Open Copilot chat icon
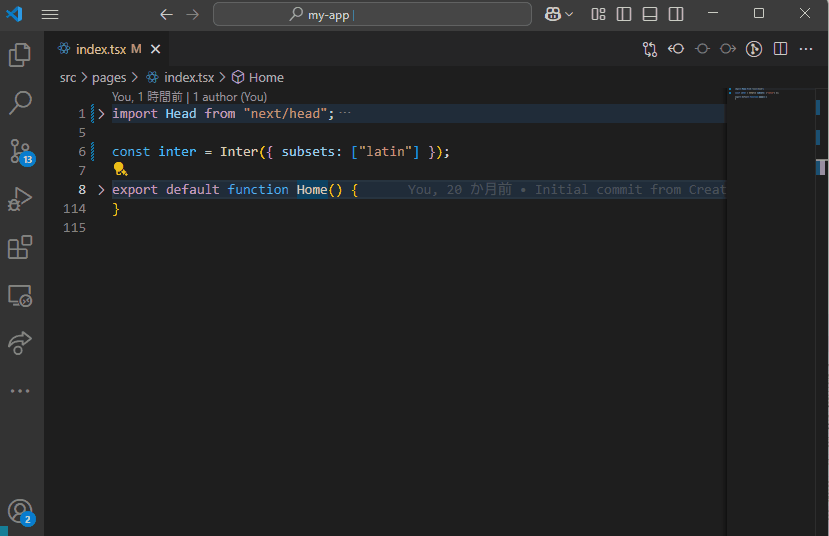This screenshot has width=829, height=536. coord(552,14)
